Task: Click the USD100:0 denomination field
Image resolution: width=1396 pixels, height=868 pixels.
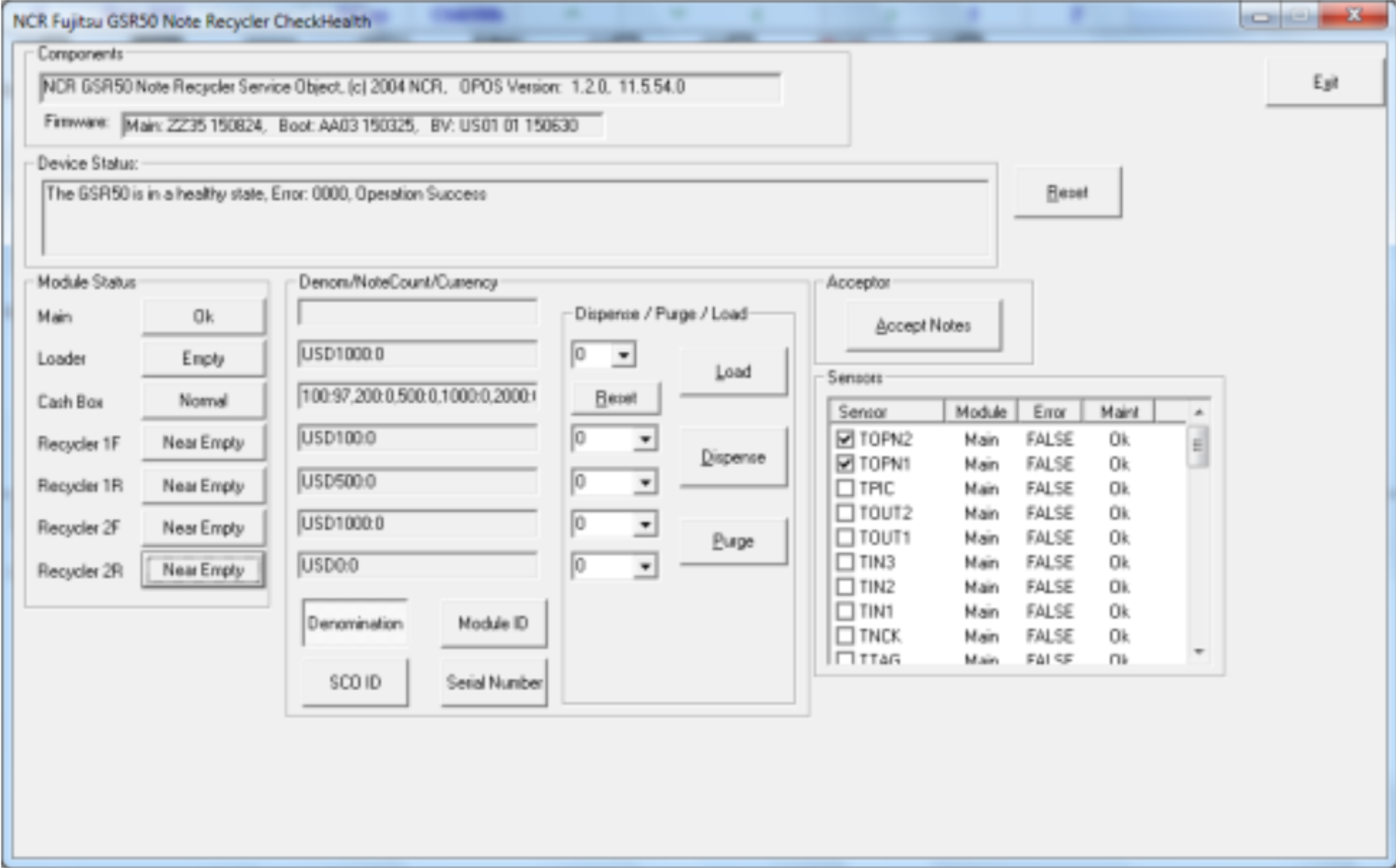Action: [418, 439]
